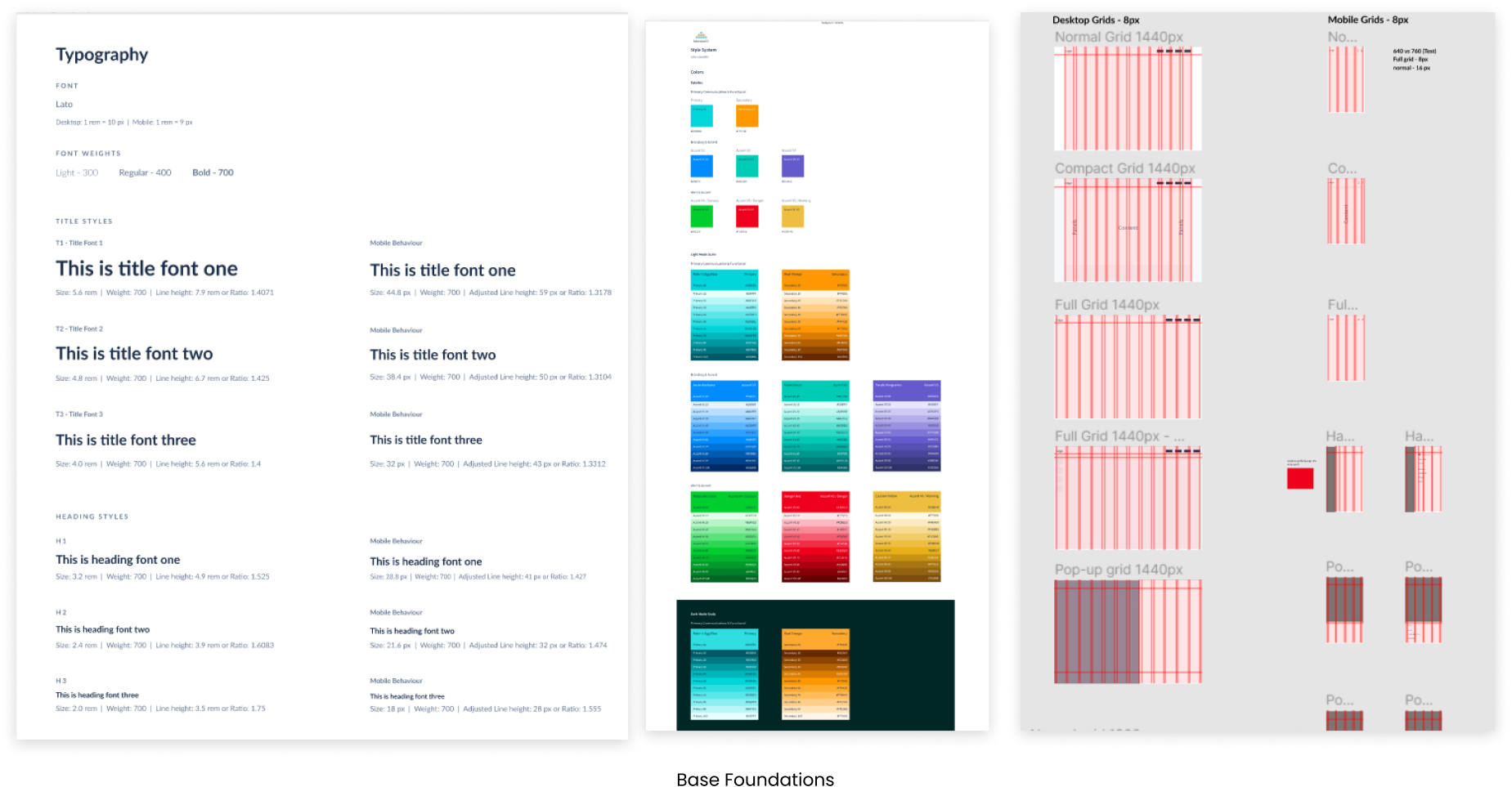This screenshot has height=787, width=1512.
Task: Select the yellow Warning accent swatch
Action: pyautogui.click(x=792, y=217)
